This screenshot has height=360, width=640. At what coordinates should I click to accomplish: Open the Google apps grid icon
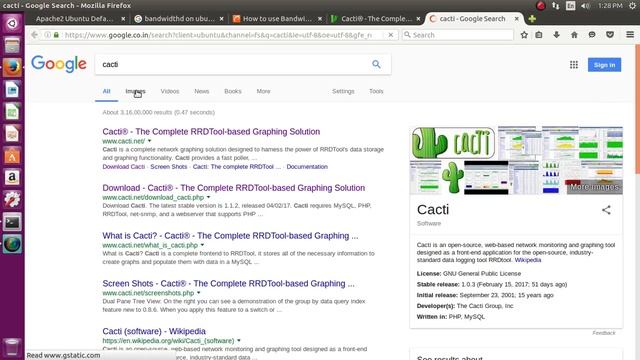pyautogui.click(x=573, y=65)
